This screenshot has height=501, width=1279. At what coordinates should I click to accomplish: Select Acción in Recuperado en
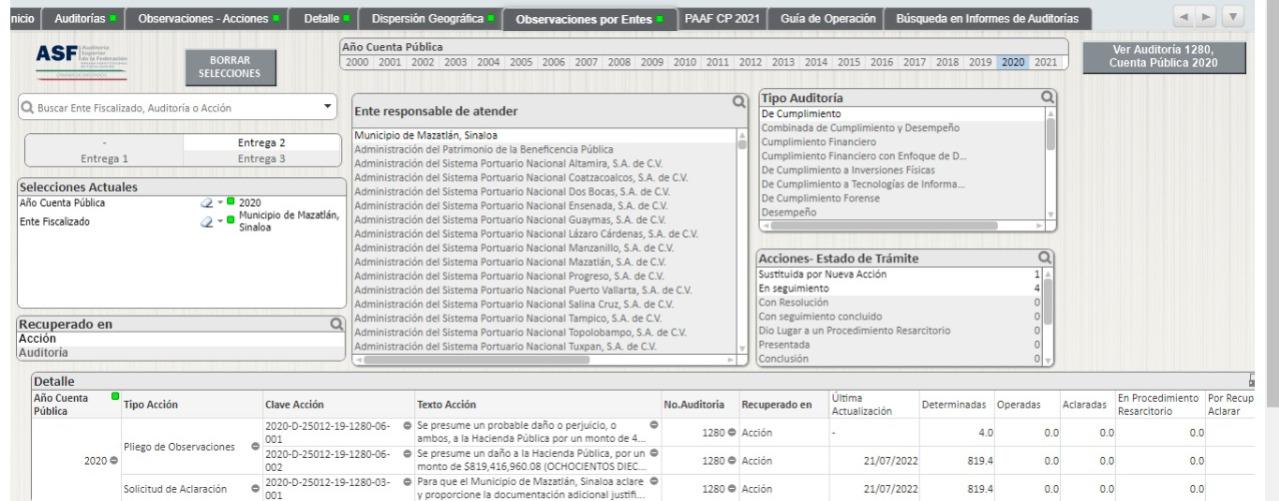click(x=180, y=338)
